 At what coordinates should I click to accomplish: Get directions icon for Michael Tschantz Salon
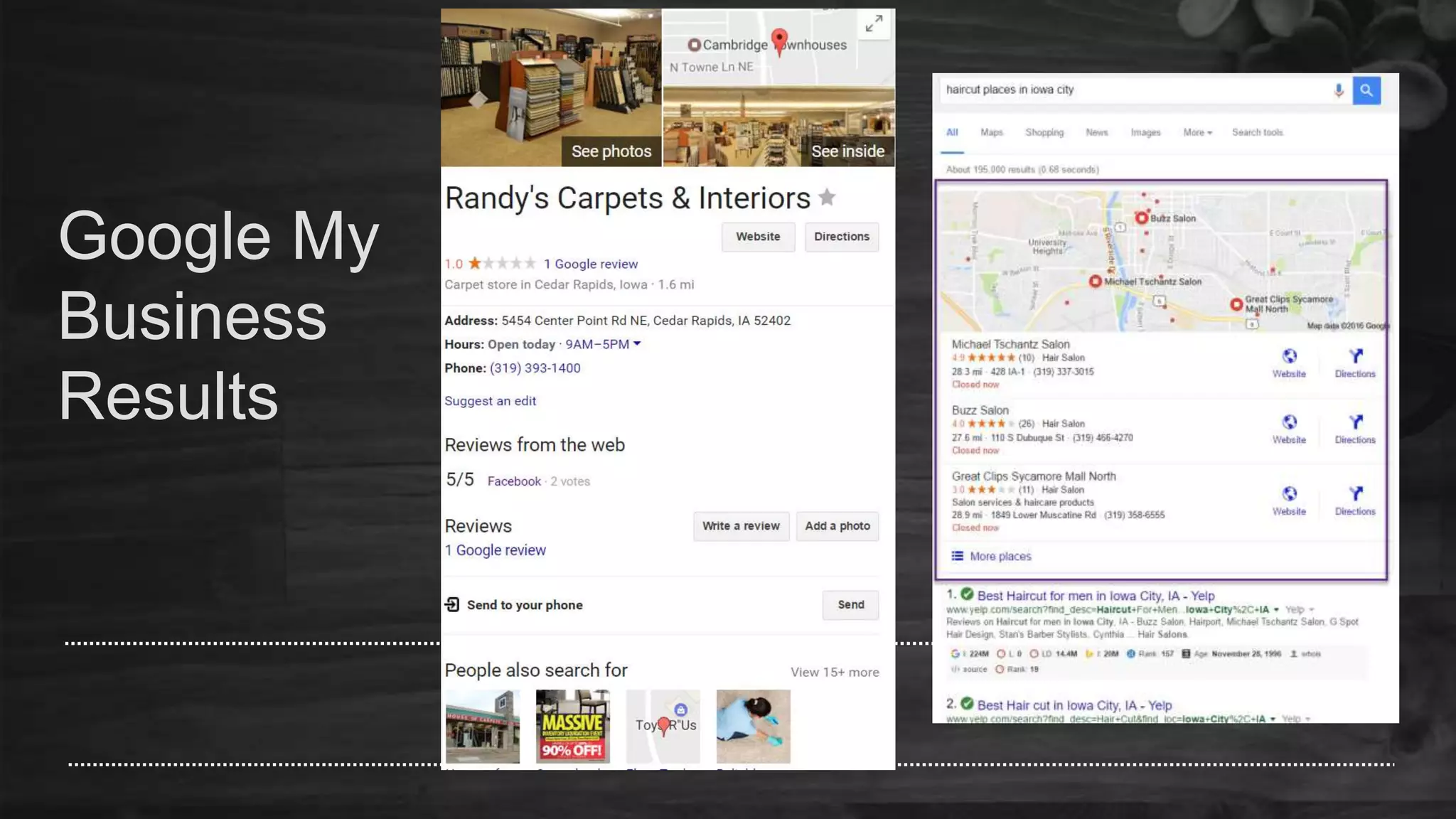[x=1356, y=356]
